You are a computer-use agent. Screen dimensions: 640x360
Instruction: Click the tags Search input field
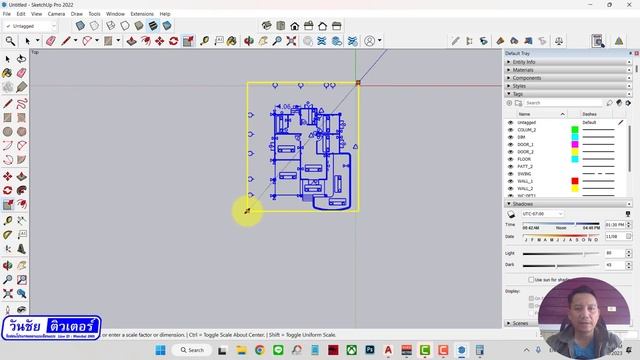(x=563, y=103)
